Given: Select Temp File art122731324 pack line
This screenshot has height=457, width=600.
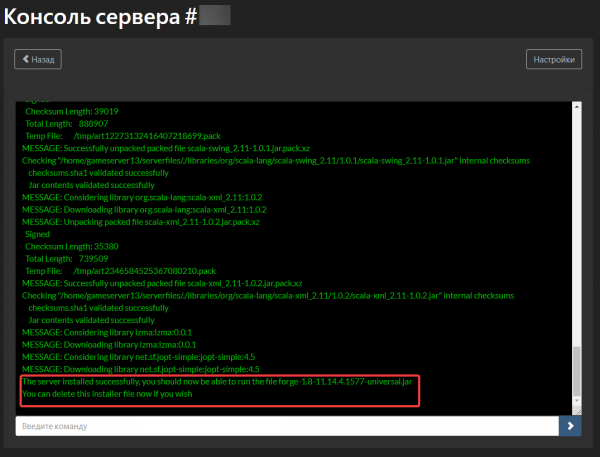Looking at the screenshot, I should (123, 136).
